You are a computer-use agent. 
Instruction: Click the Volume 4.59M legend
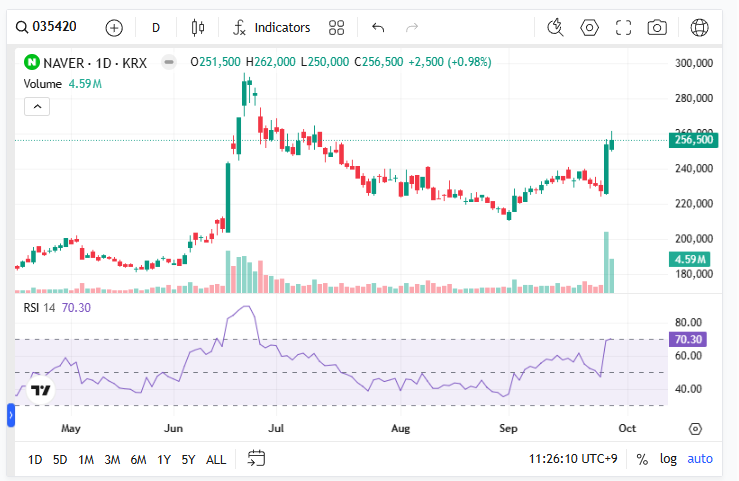point(63,84)
